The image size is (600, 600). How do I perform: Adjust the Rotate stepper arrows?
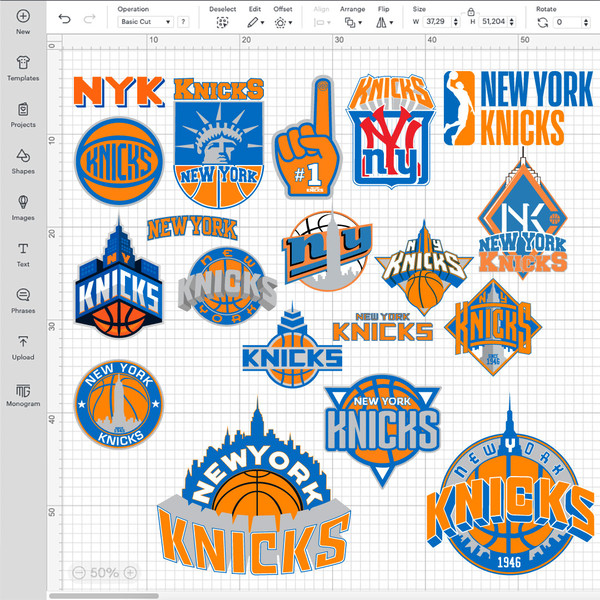[x=586, y=22]
